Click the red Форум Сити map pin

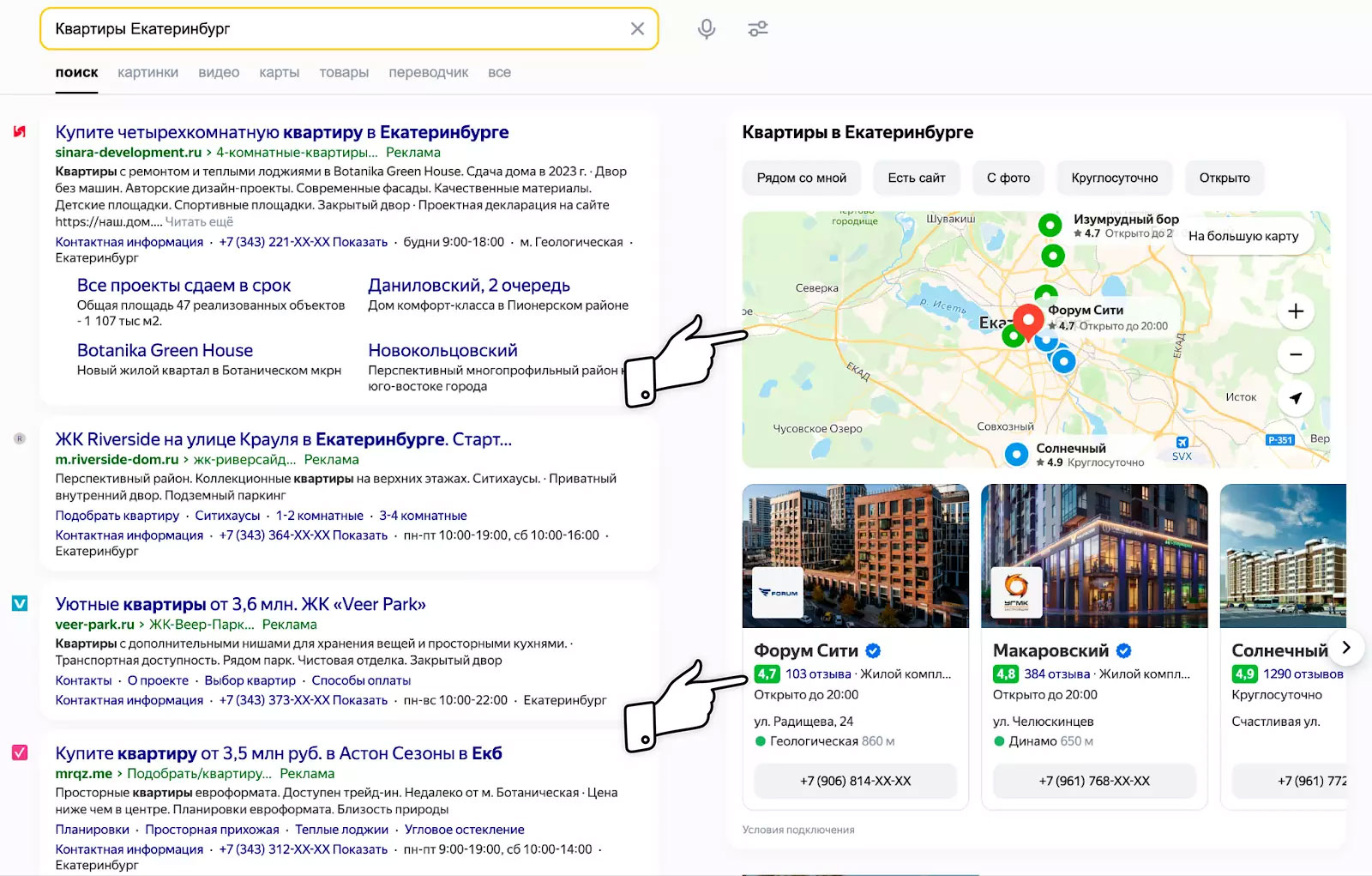click(1028, 321)
